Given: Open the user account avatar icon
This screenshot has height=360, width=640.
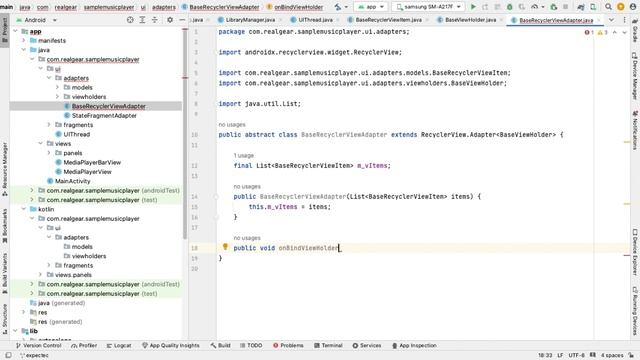Looking at the screenshot, I should click(x=633, y=7).
